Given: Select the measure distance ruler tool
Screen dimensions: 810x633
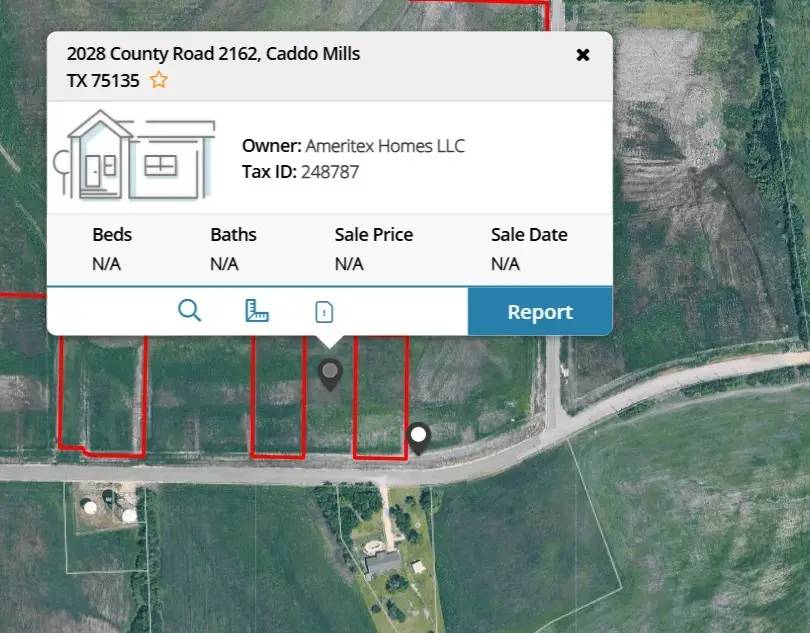Looking at the screenshot, I should [257, 311].
